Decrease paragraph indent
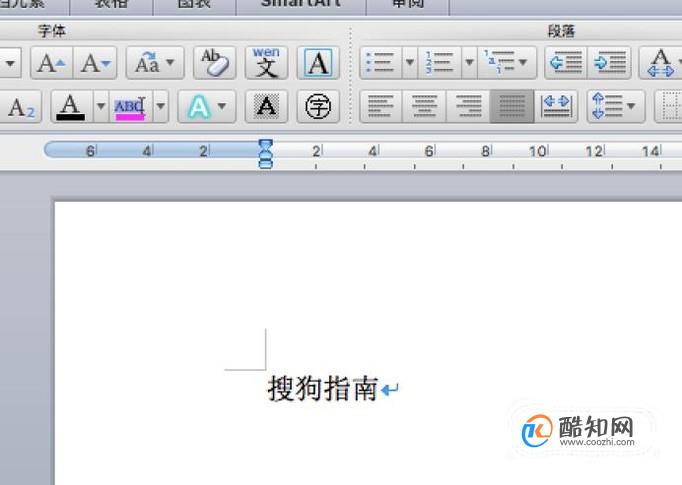The height and width of the screenshot is (485, 682). pos(565,64)
